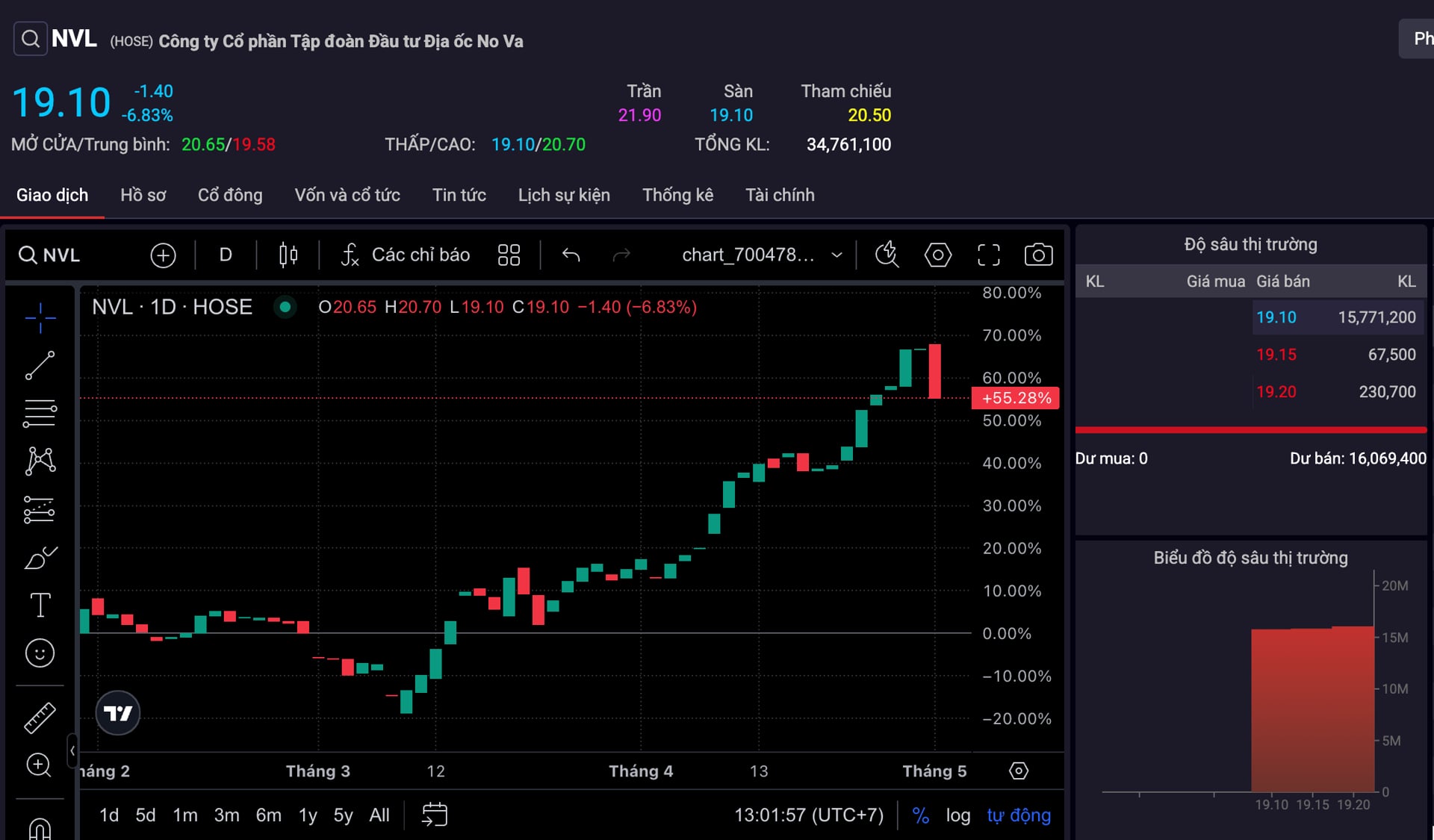Image resolution: width=1434 pixels, height=840 pixels.
Task: Open the emoji icons tool
Action: pos(40,653)
